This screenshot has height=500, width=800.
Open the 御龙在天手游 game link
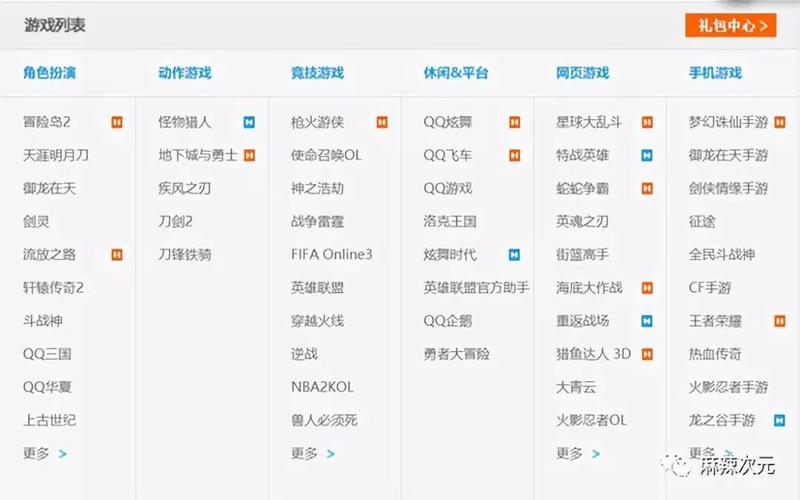coord(729,155)
